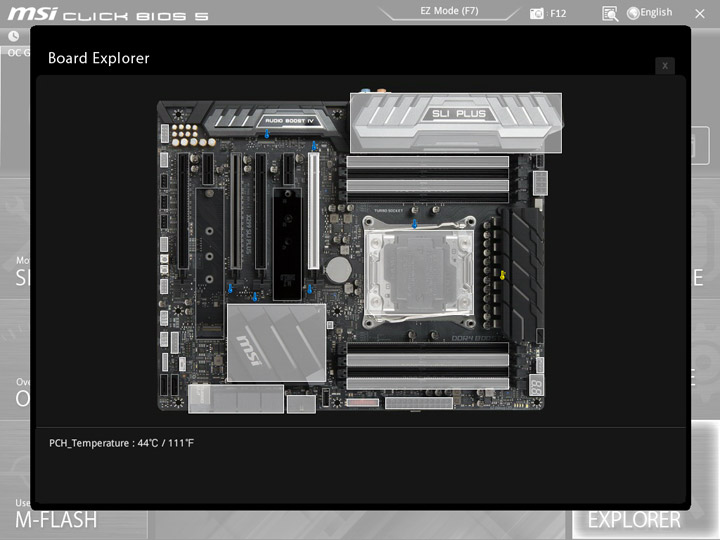Select the white highlighted PCIe x16 slot

point(314,211)
